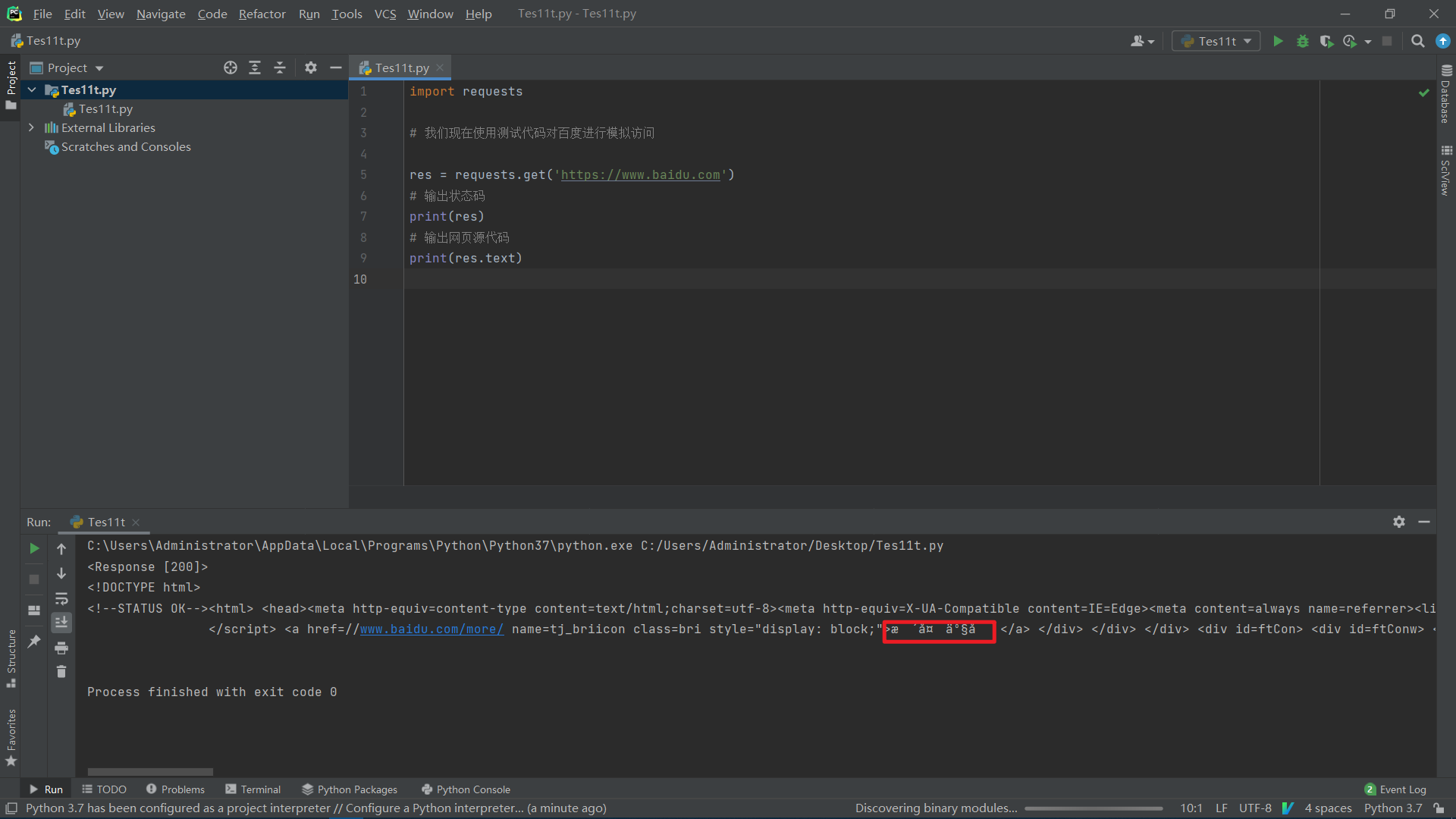Open Search Everywhere magnifier icon
The width and height of the screenshot is (1456, 819).
pos(1417,41)
